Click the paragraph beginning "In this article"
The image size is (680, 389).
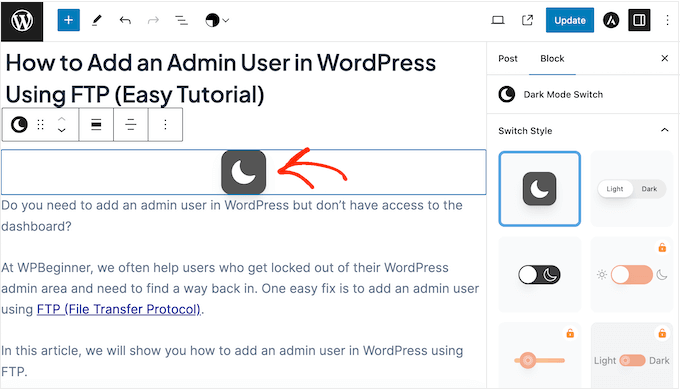[x=232, y=361]
